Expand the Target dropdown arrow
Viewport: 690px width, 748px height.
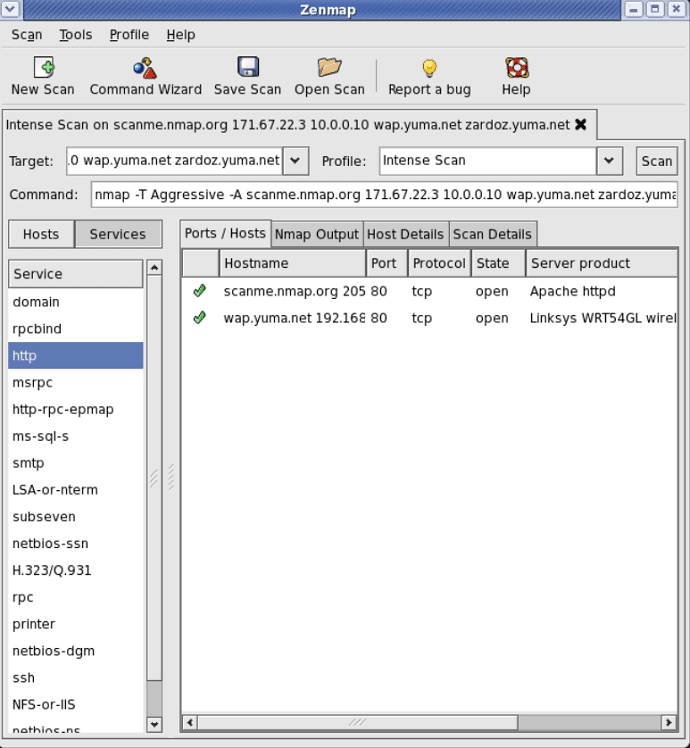coord(295,161)
